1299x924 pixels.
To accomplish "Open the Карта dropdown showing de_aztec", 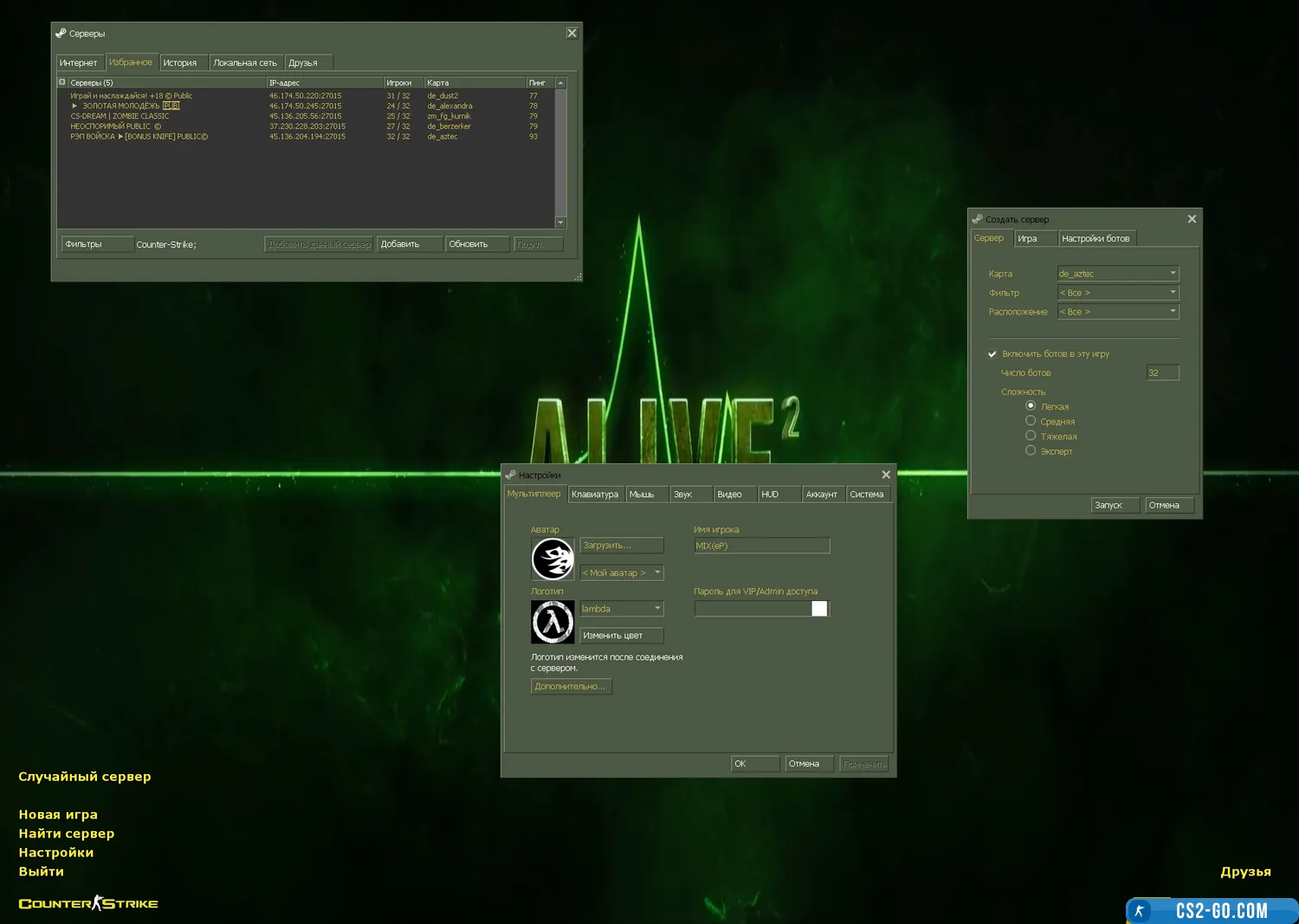I will pyautogui.click(x=1117, y=274).
